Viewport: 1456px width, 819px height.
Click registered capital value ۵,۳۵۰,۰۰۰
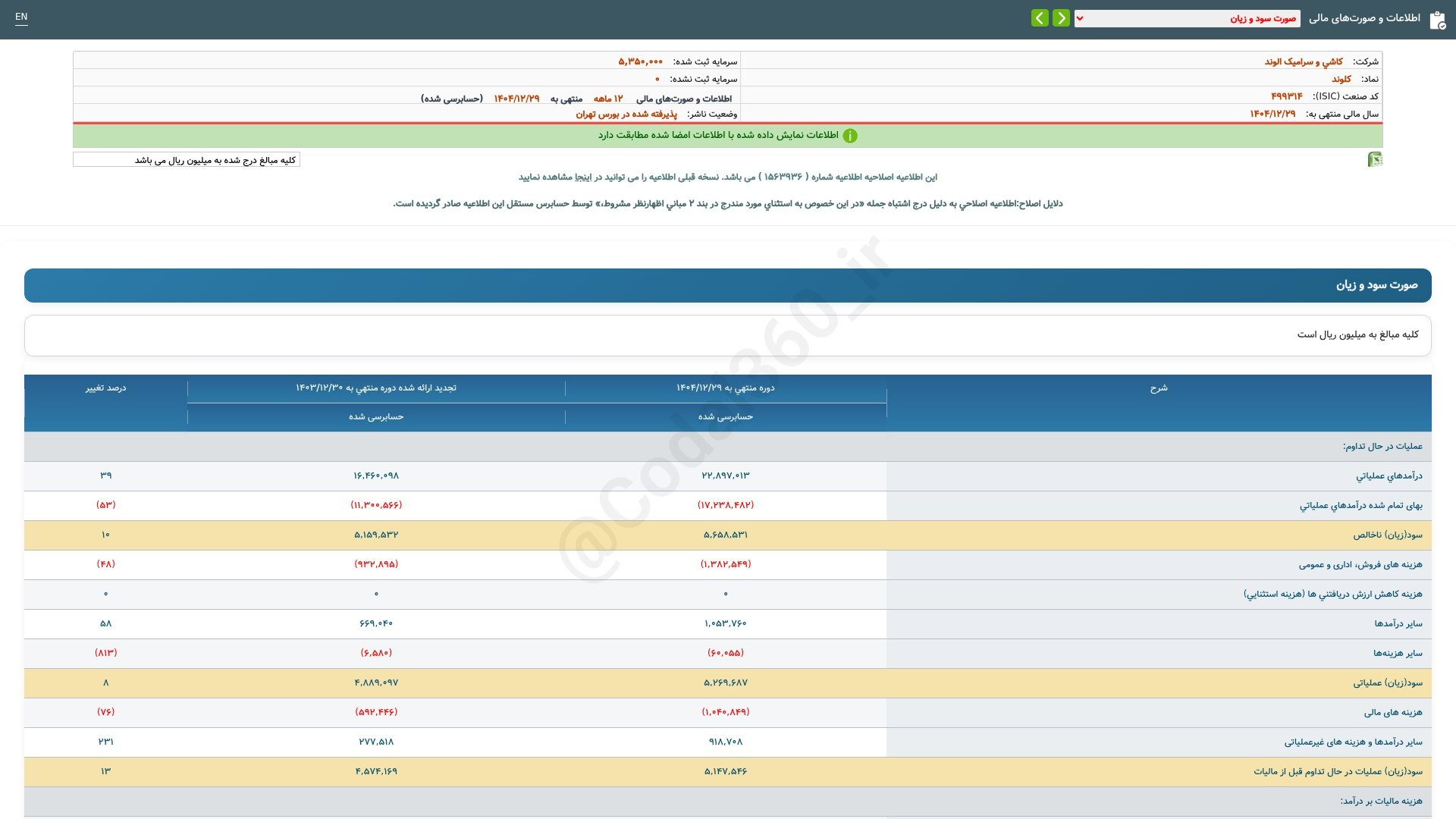pos(641,61)
